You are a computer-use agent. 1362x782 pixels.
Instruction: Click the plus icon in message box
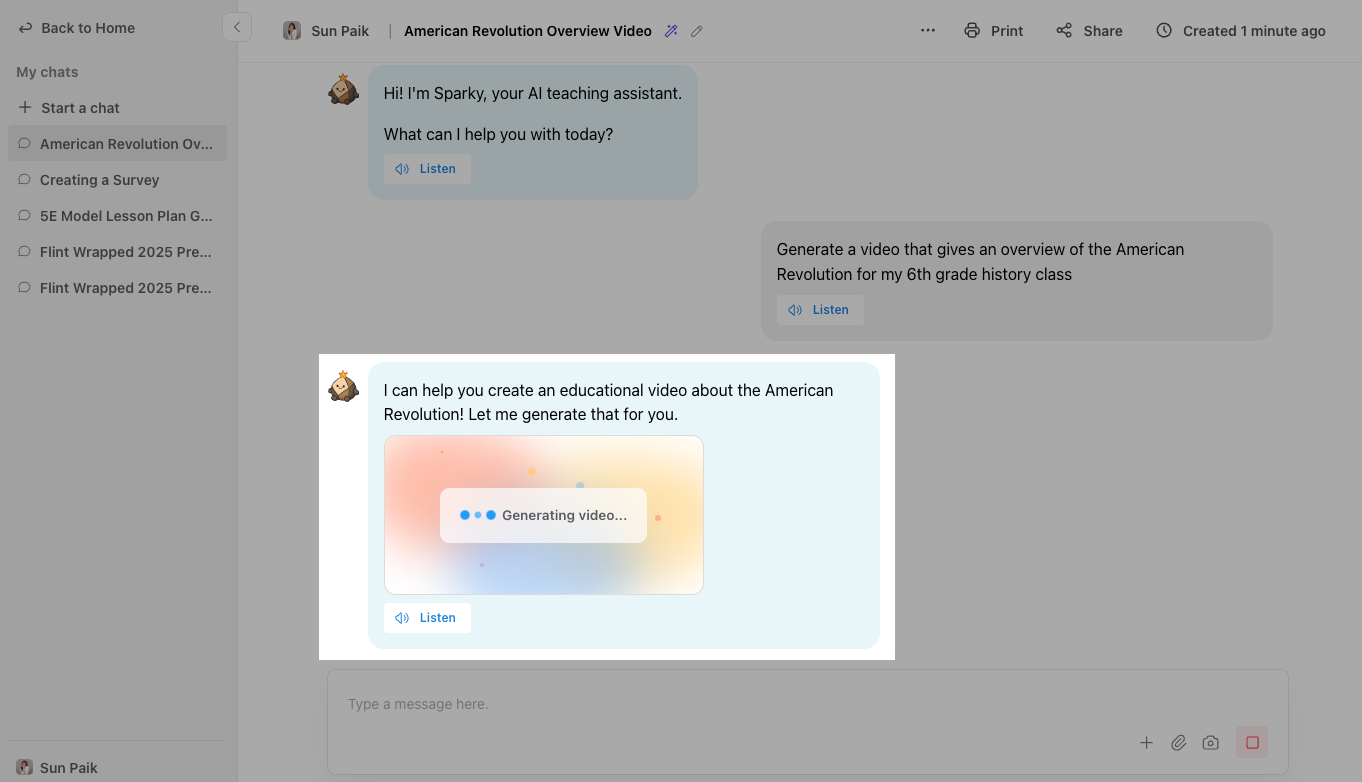coord(1147,743)
